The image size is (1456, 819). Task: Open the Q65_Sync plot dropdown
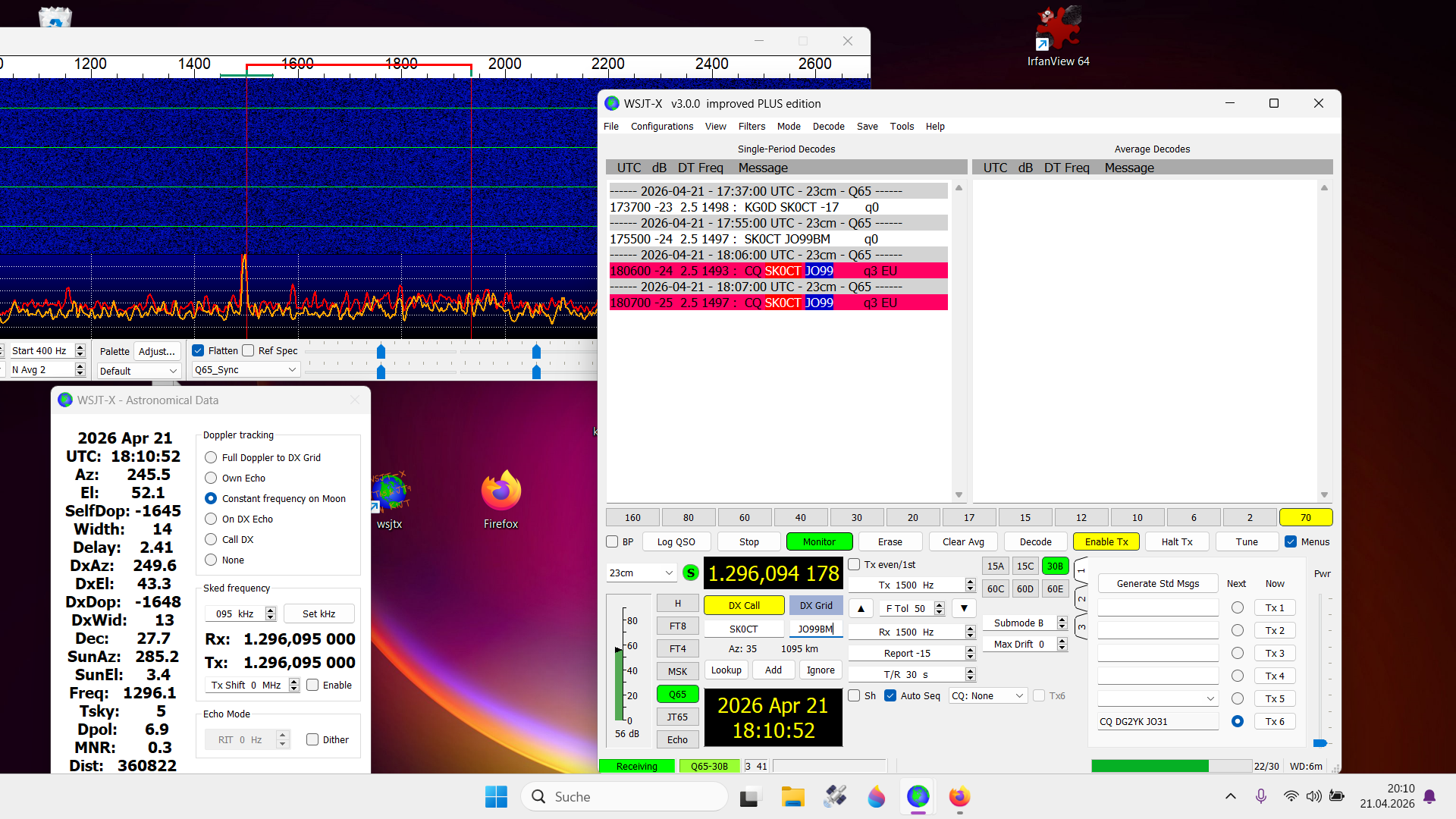[246, 369]
